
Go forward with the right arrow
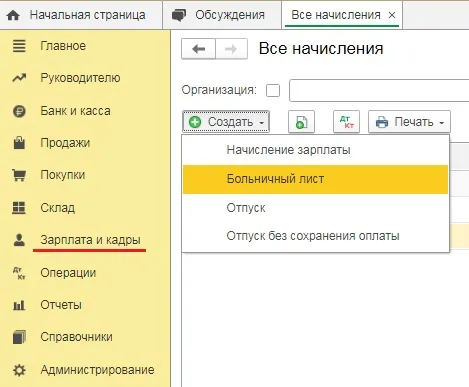(231, 49)
